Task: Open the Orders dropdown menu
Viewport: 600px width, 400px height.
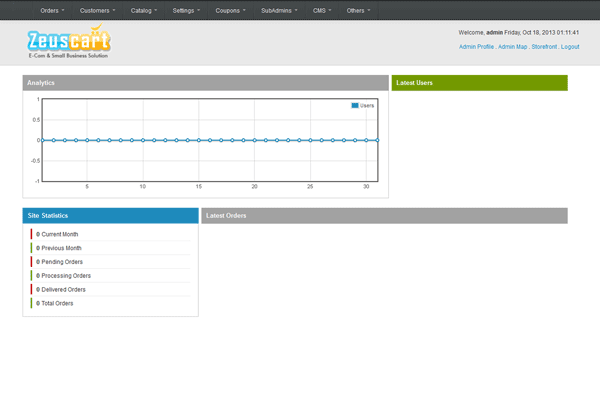Action: [x=53, y=11]
